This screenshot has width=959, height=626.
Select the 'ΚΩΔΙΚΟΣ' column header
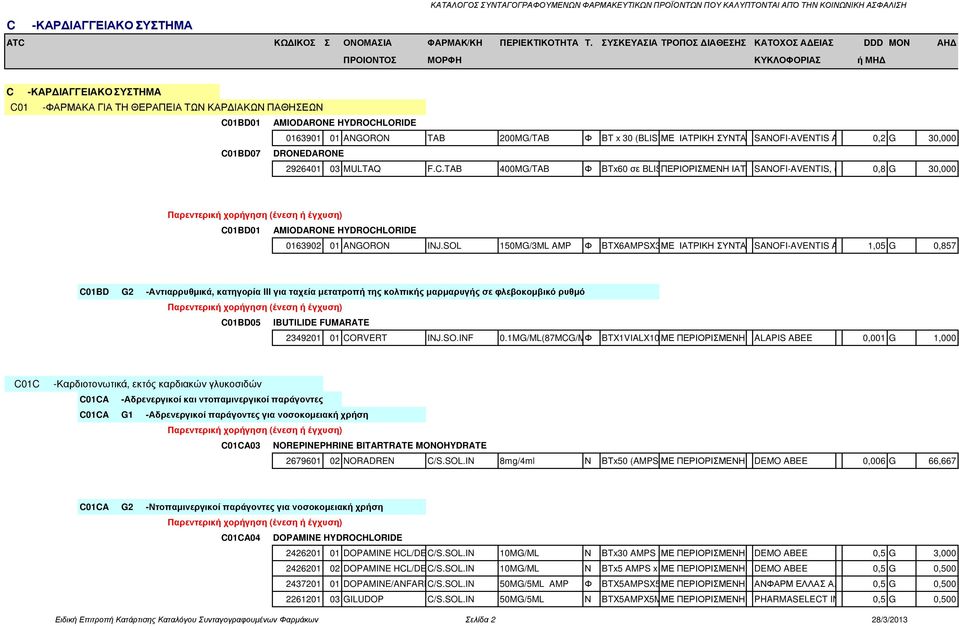(295, 43)
